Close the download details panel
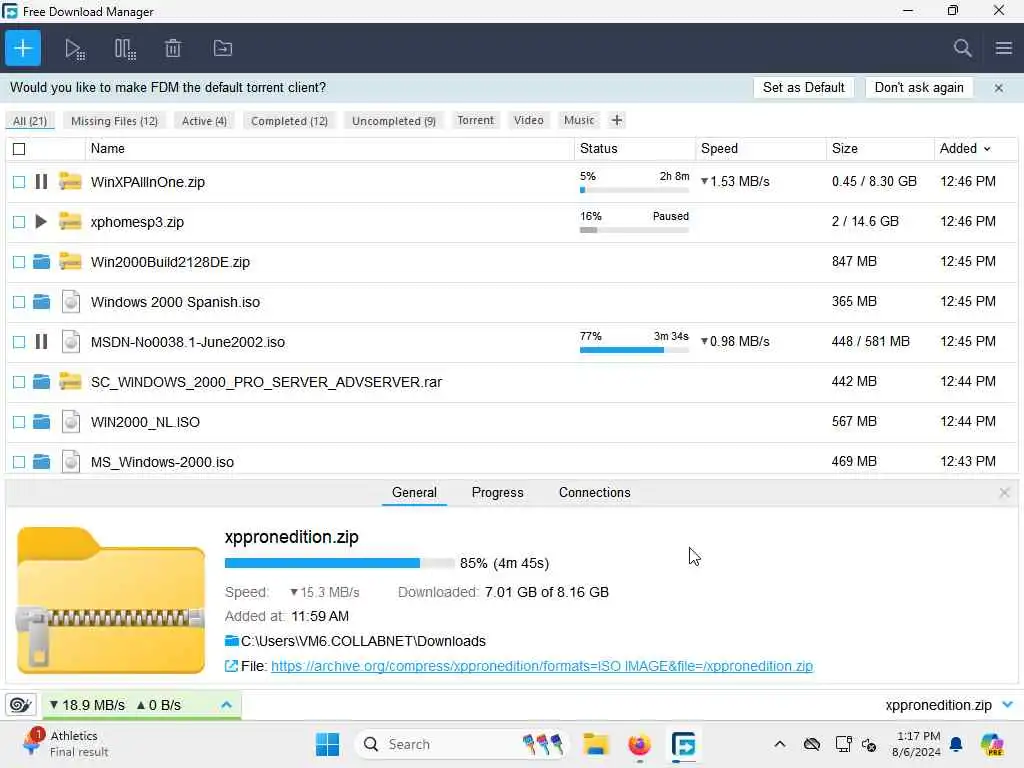This screenshot has width=1024, height=768. (x=1004, y=492)
